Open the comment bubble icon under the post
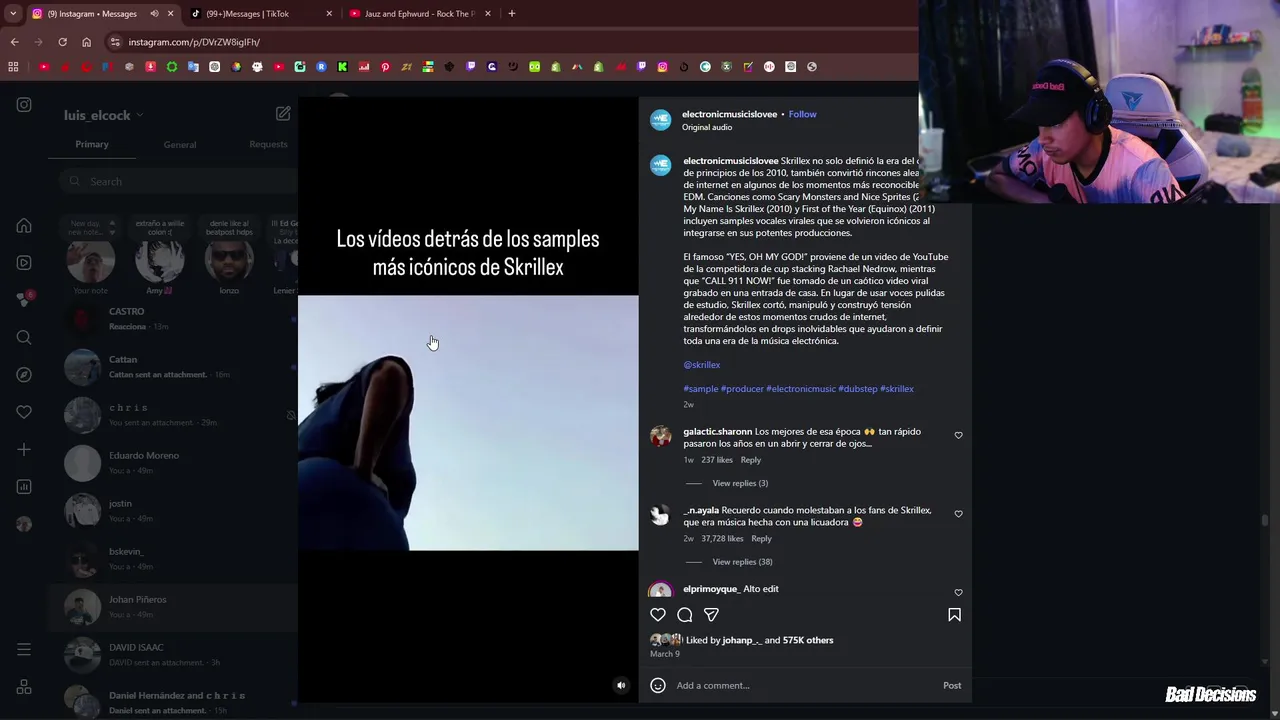 (x=685, y=615)
